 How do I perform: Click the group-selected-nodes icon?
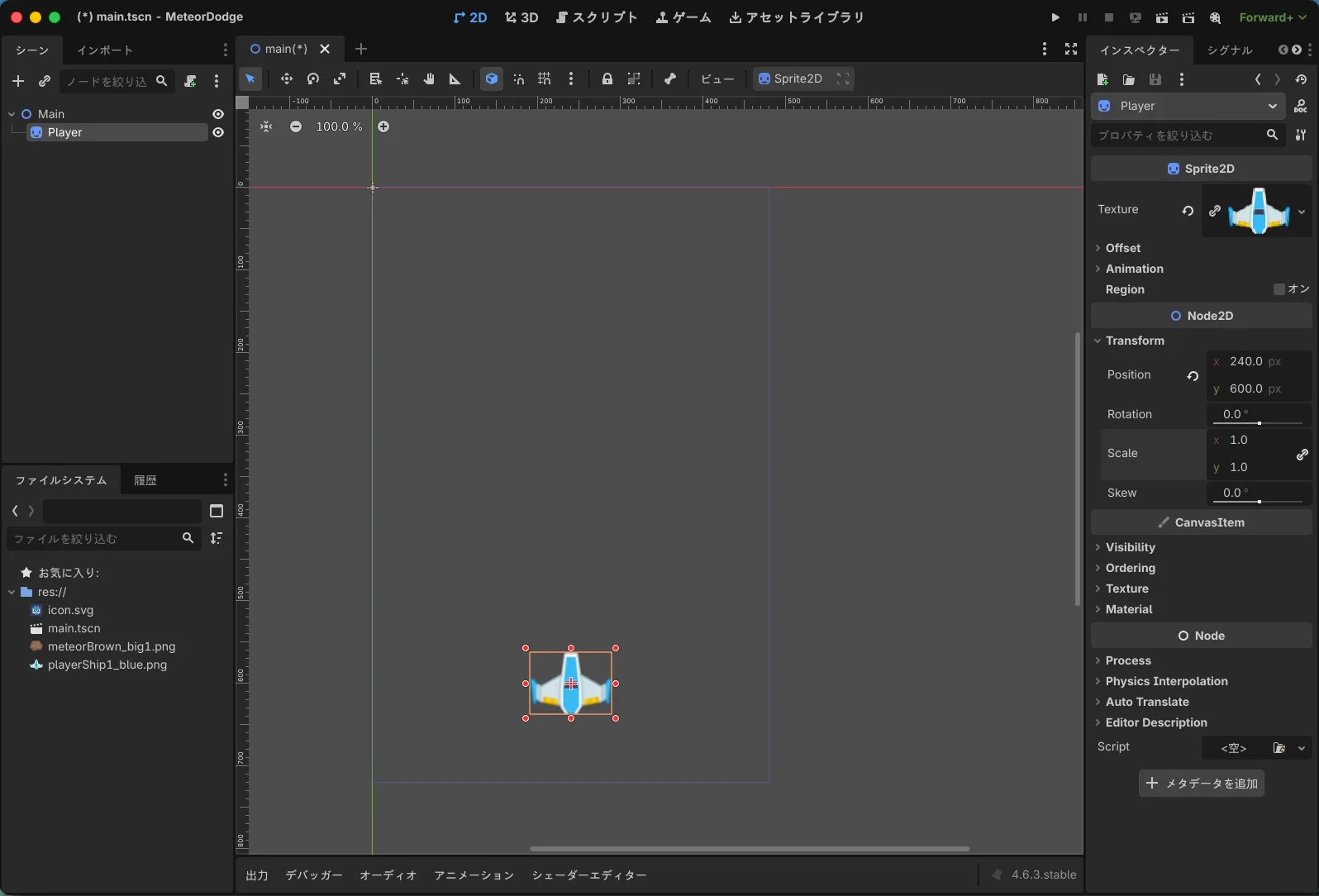[634, 79]
